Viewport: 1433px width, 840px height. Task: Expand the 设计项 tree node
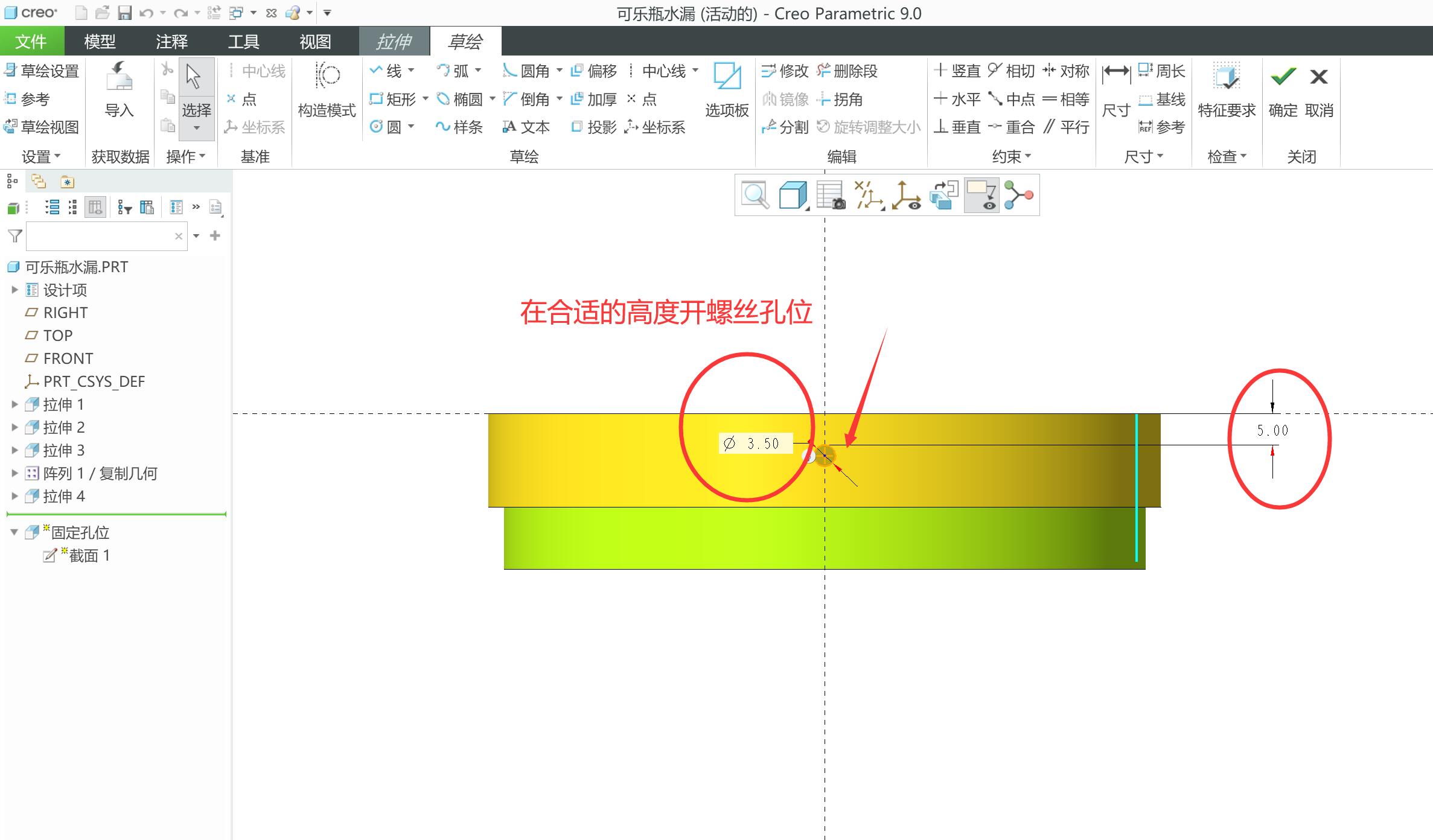14,290
